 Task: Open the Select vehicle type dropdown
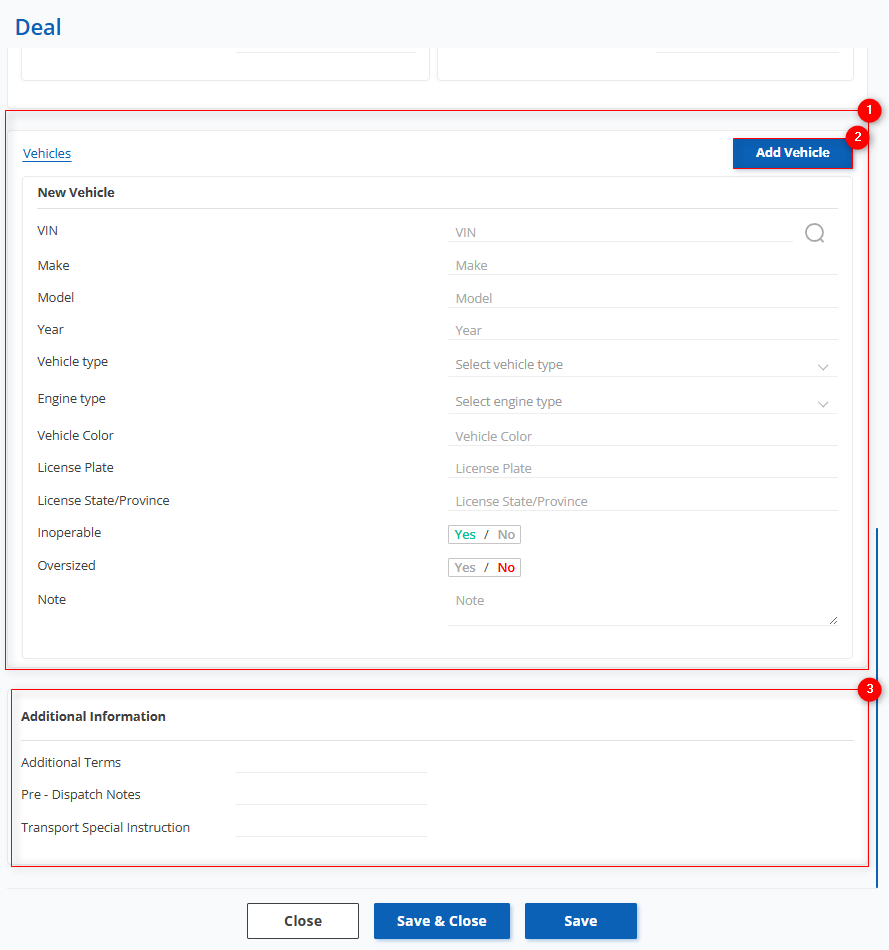642,365
